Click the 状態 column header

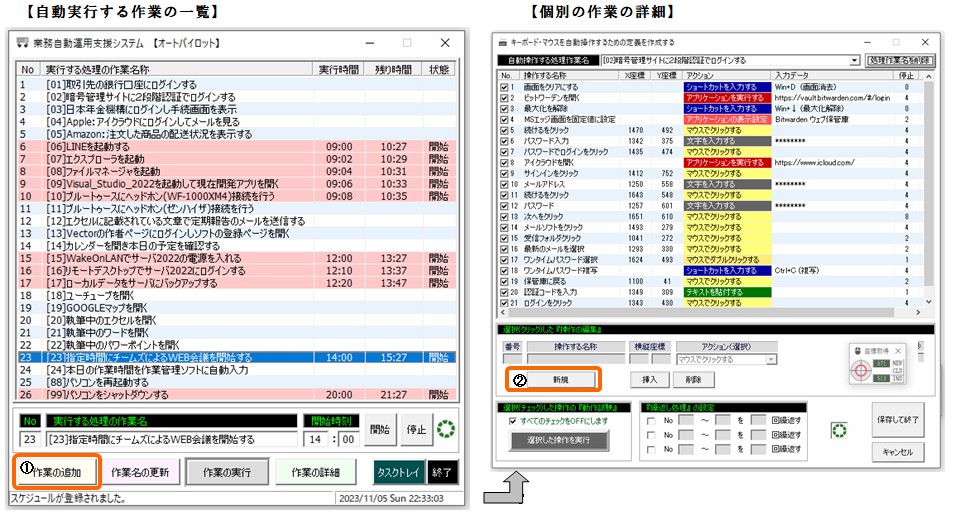click(x=439, y=69)
